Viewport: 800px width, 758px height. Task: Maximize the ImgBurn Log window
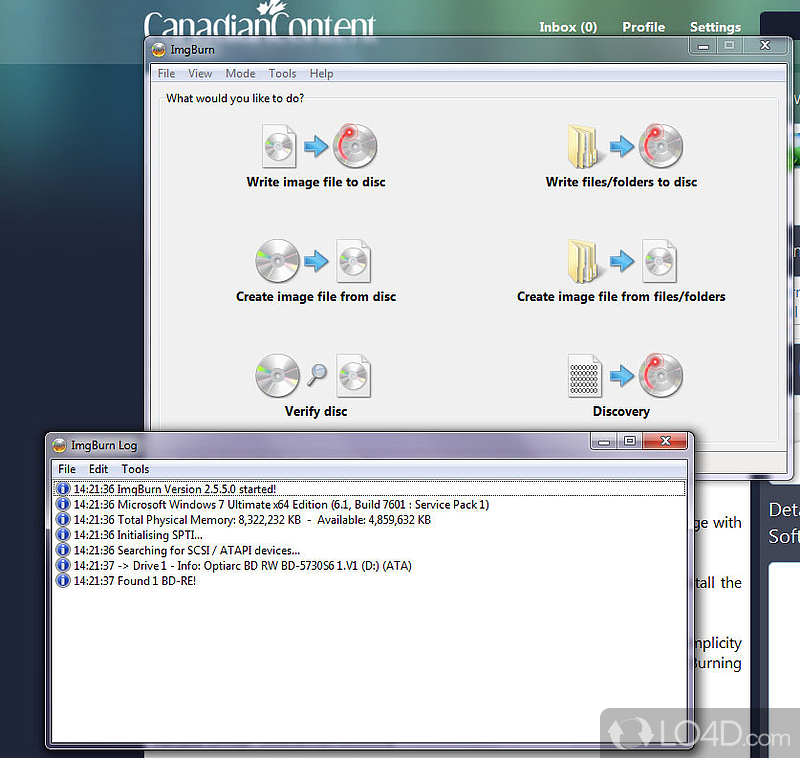point(630,441)
